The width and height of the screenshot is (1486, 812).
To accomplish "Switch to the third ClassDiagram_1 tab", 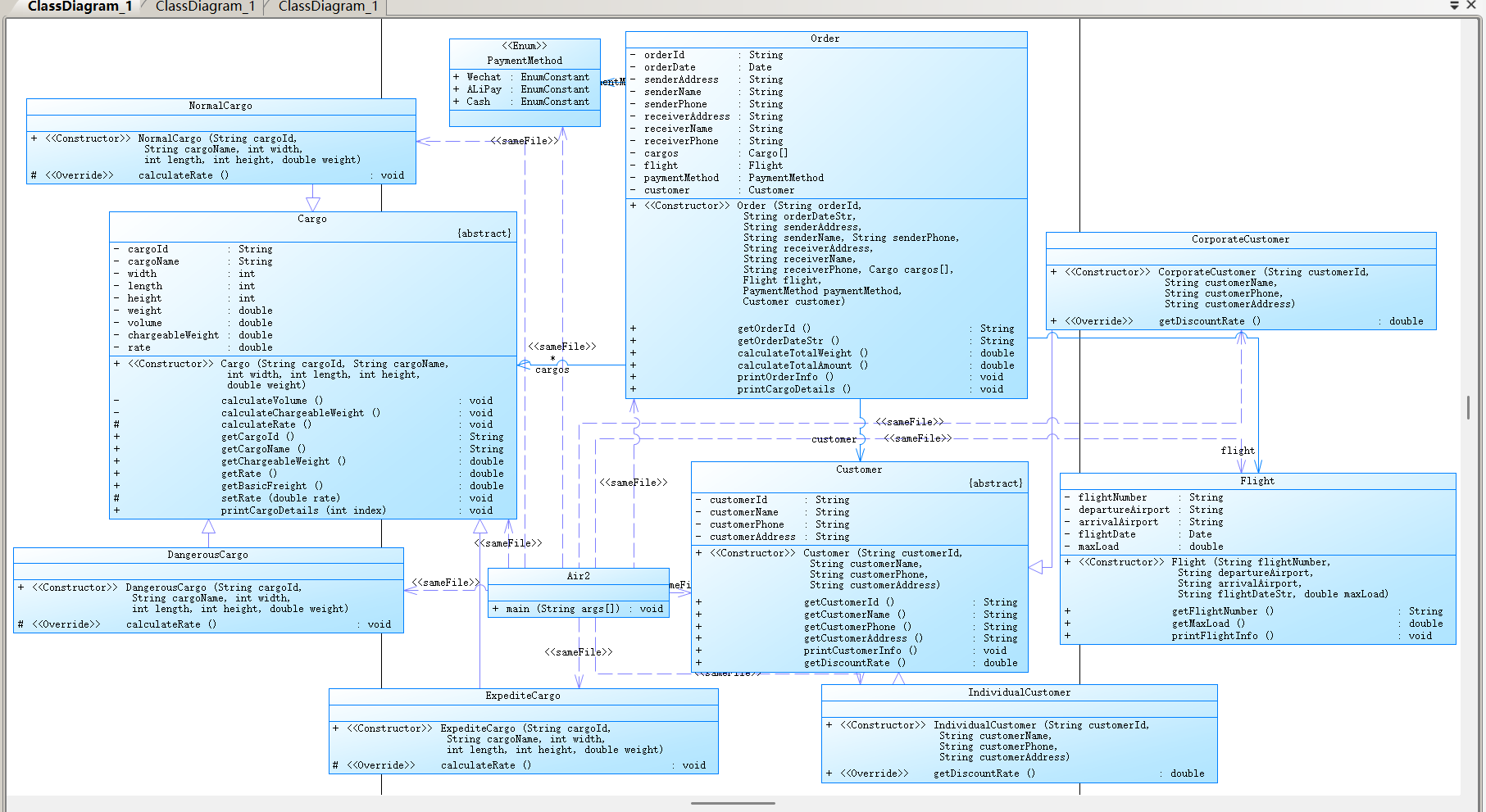I will pyautogui.click(x=328, y=7).
